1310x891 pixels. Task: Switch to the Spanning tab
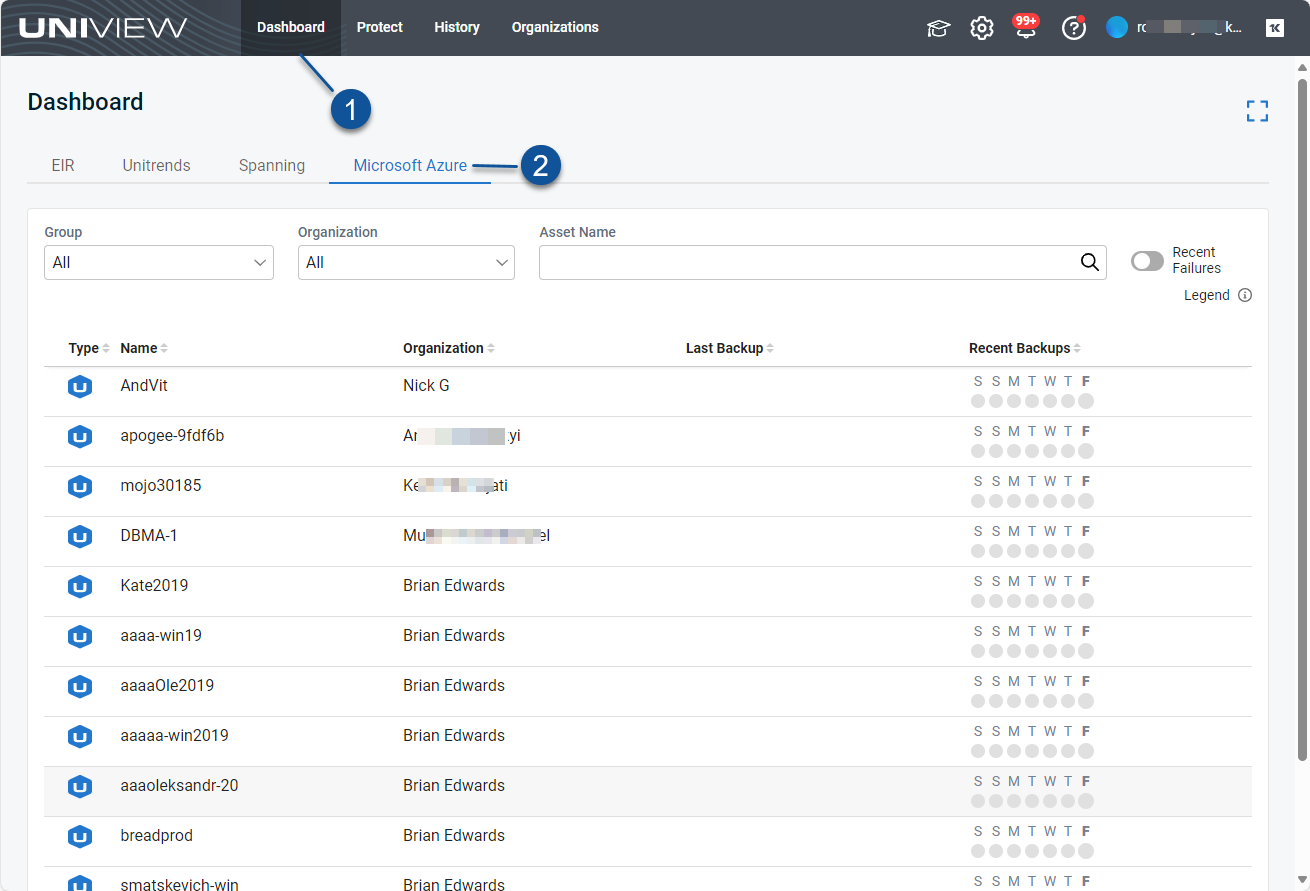(272, 165)
